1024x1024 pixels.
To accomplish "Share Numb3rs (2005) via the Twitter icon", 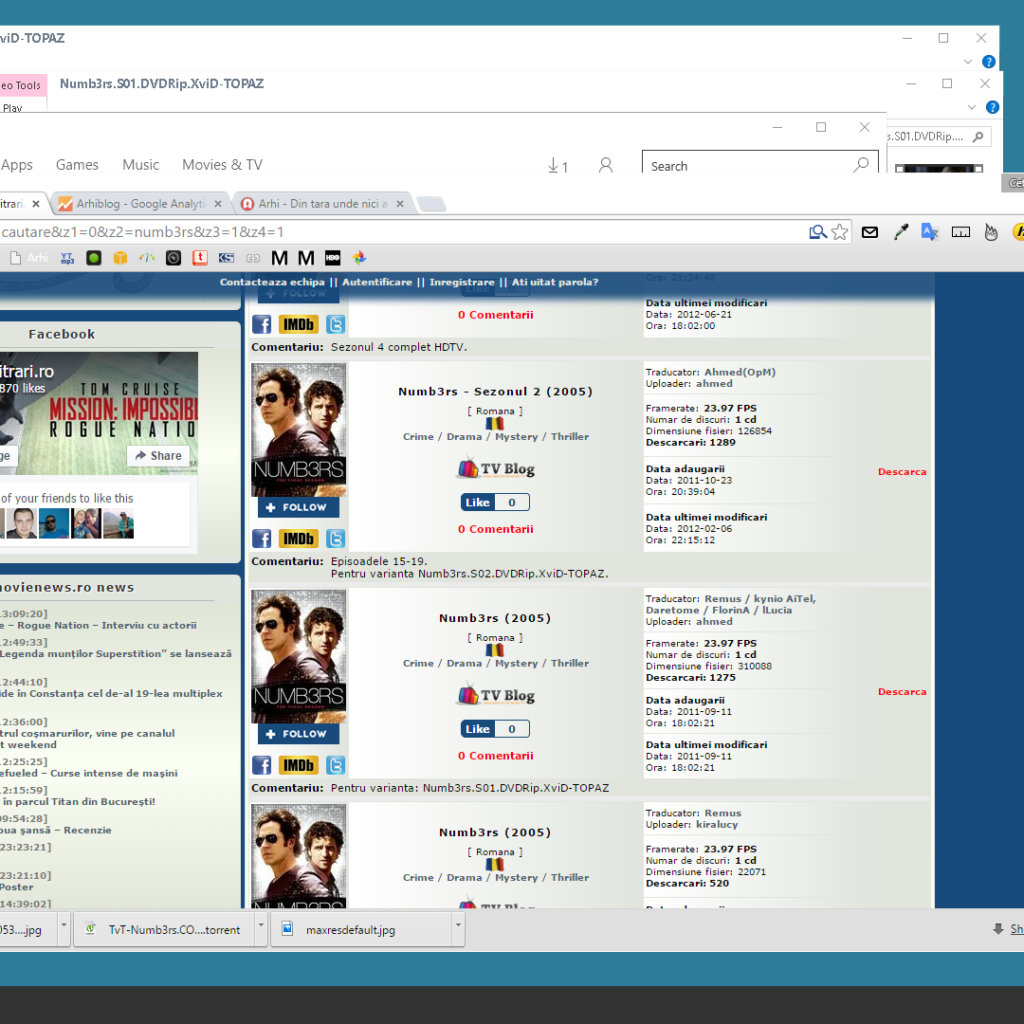I will click(336, 764).
